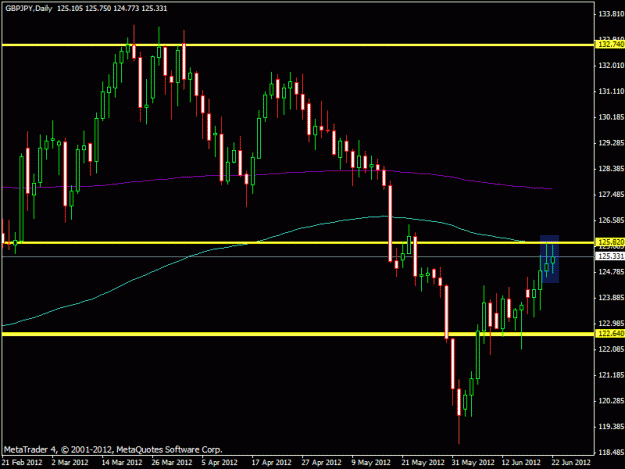
Task: Click the blue highlighted rectangle around recent candles
Action: 549,259
